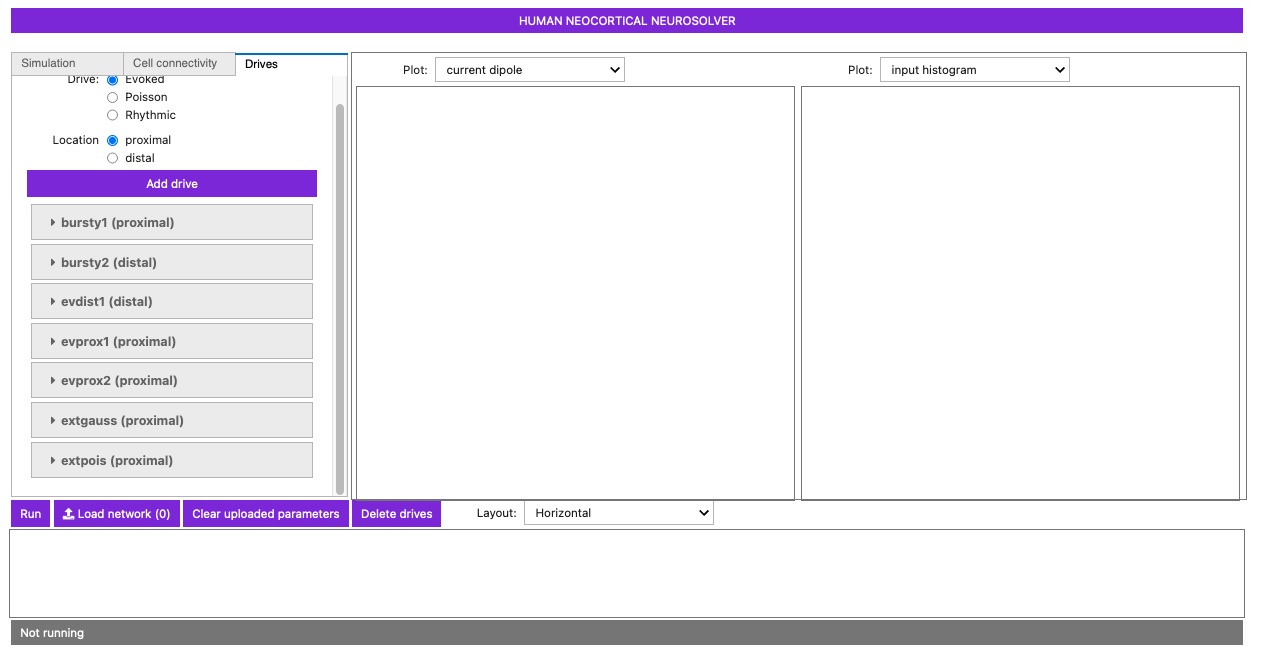The image size is (1261, 661).
Task: Expand the evdist1 (distal) accordion
Action: tap(172, 301)
